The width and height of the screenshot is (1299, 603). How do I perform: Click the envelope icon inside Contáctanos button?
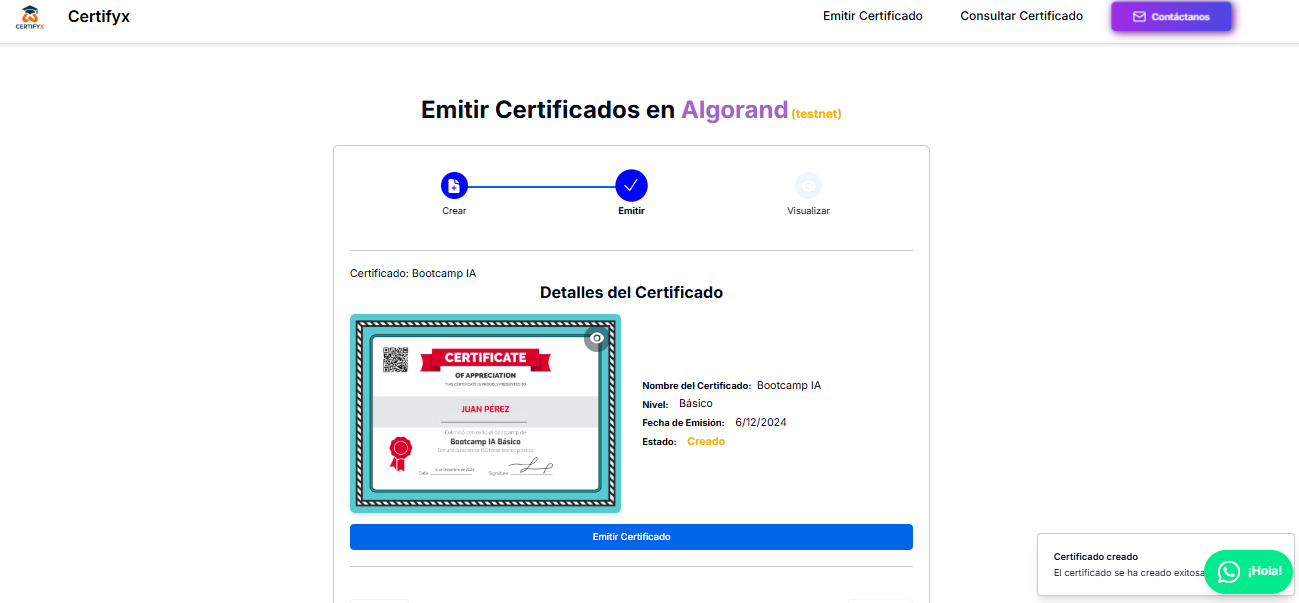1140,16
